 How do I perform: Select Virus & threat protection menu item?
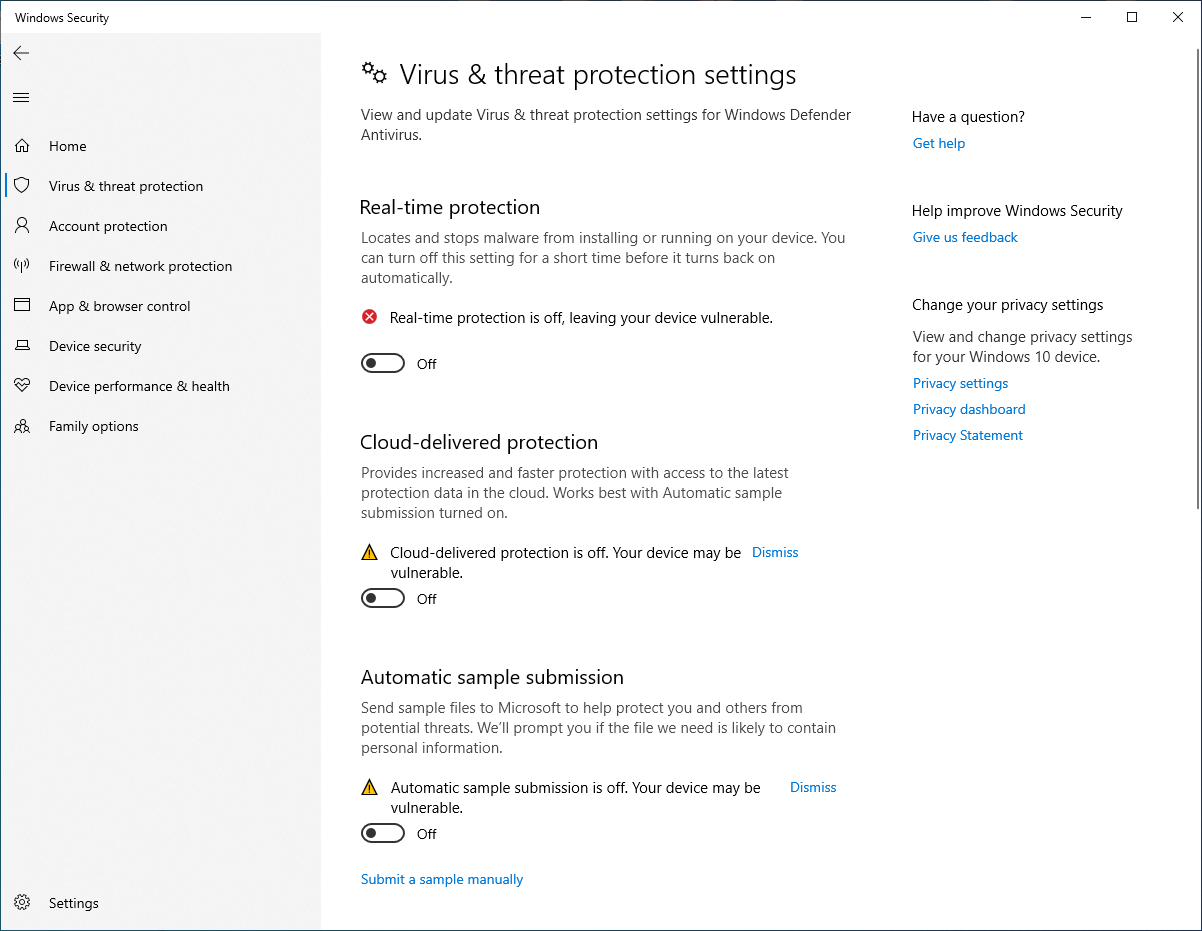126,186
